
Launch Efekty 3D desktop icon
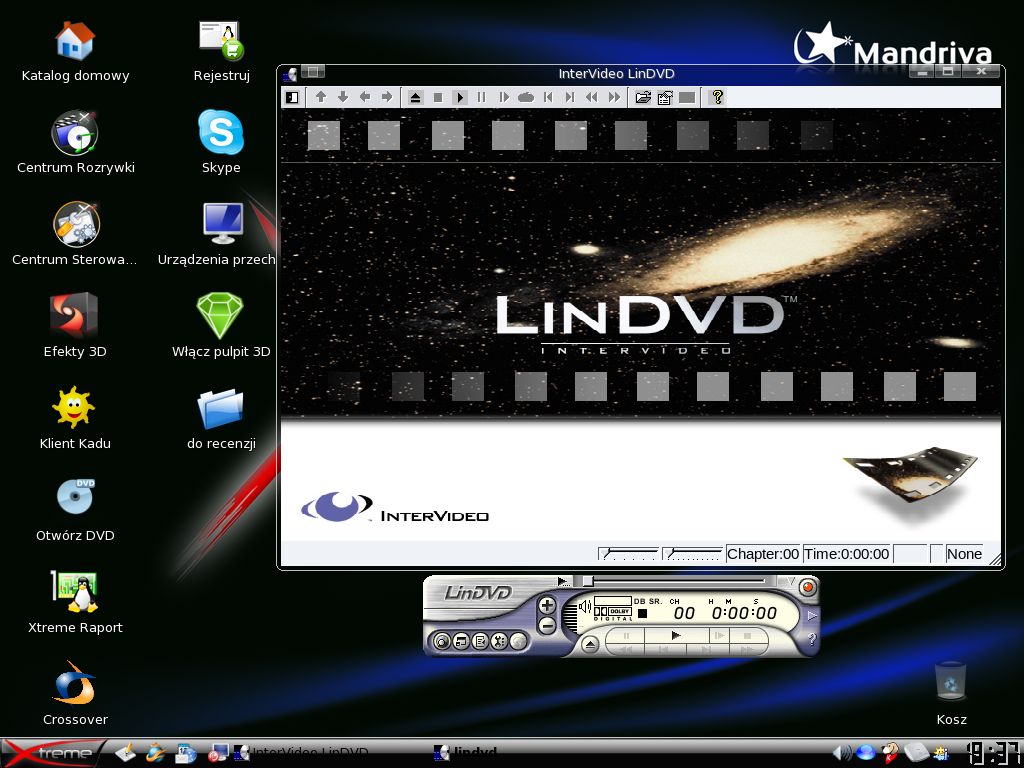click(x=75, y=327)
